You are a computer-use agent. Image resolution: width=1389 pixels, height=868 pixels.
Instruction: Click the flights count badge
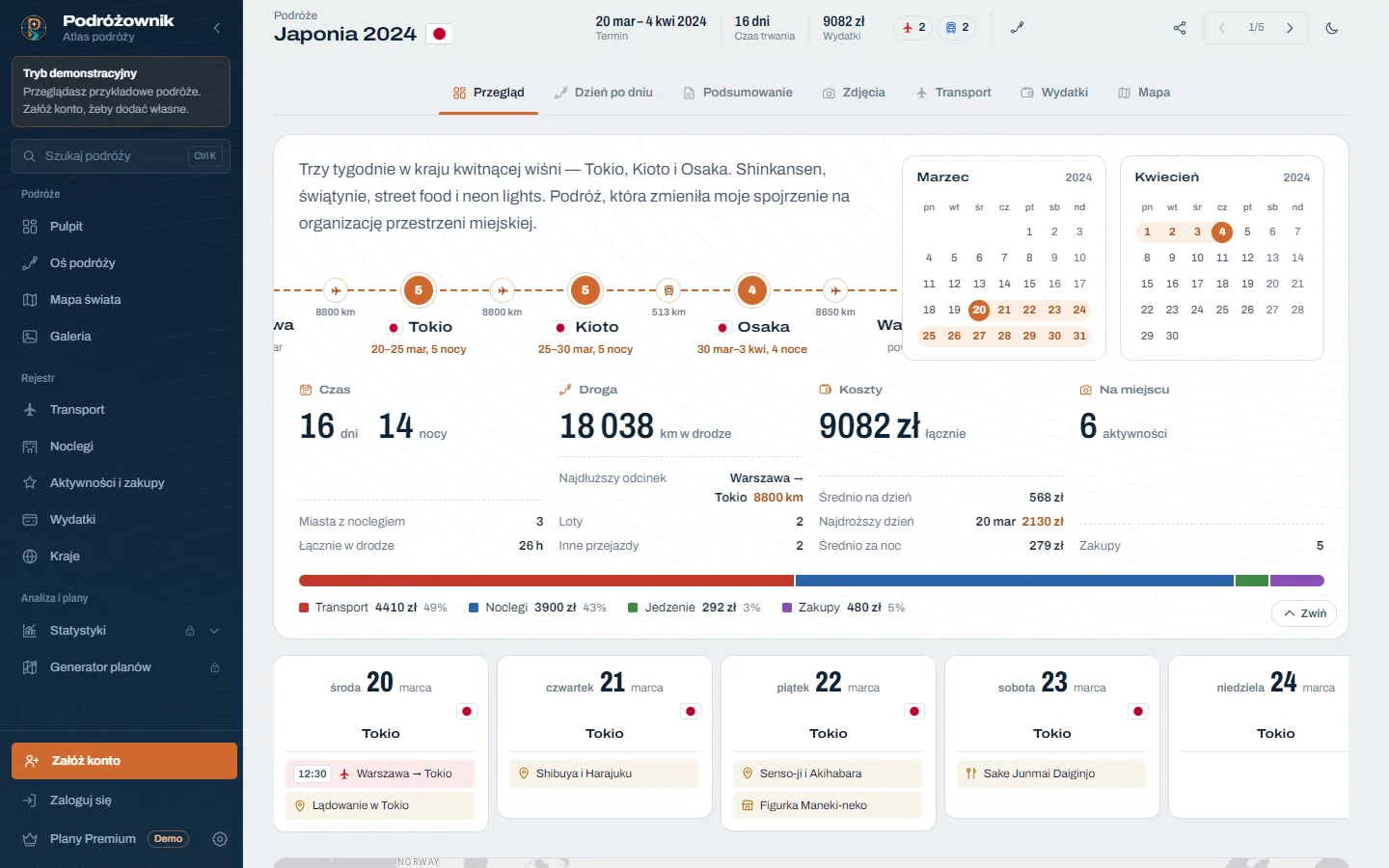[x=913, y=28]
